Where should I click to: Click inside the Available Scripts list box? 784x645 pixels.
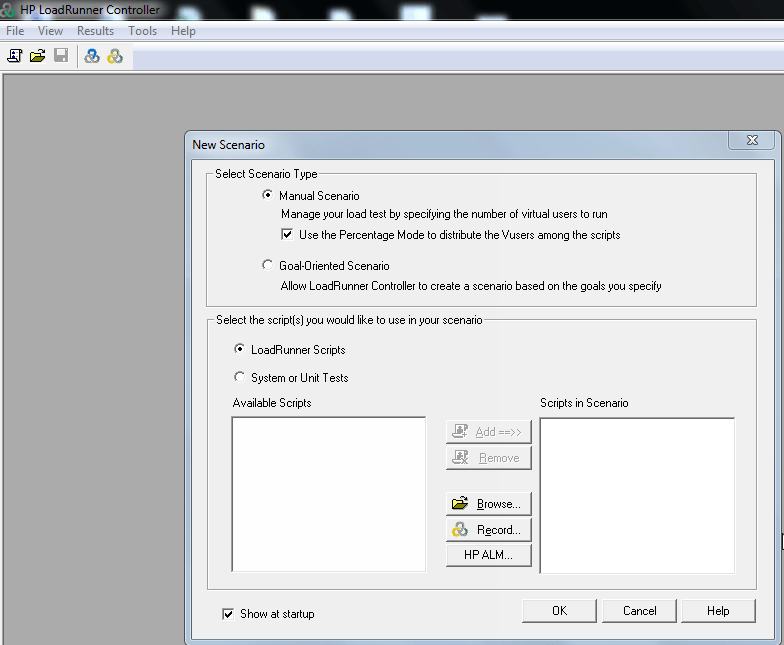click(x=328, y=494)
